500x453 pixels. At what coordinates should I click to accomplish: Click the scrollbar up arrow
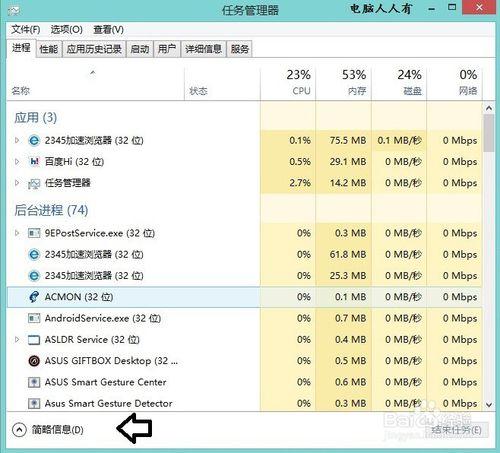[x=489, y=108]
